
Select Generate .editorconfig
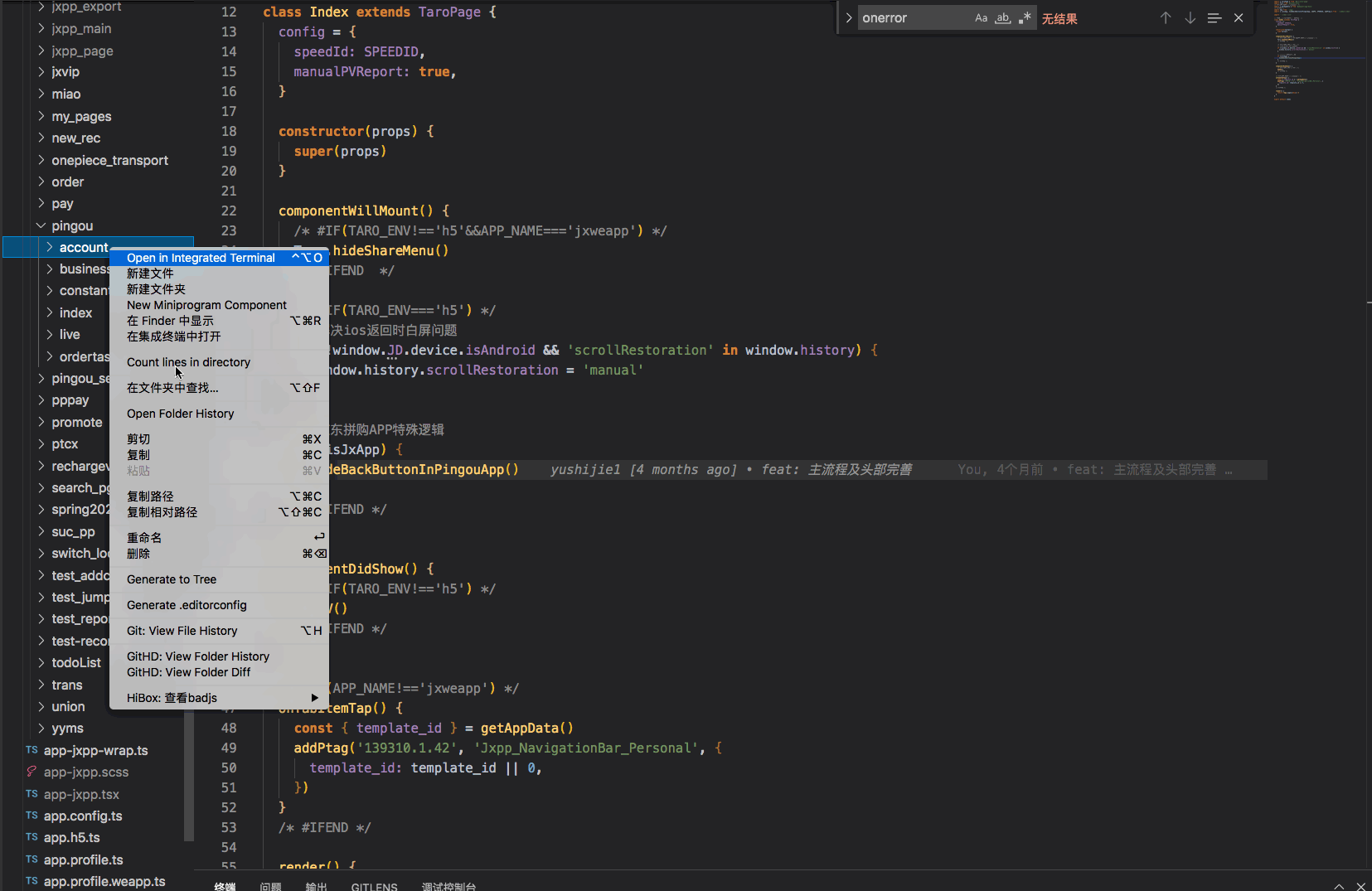point(220,605)
